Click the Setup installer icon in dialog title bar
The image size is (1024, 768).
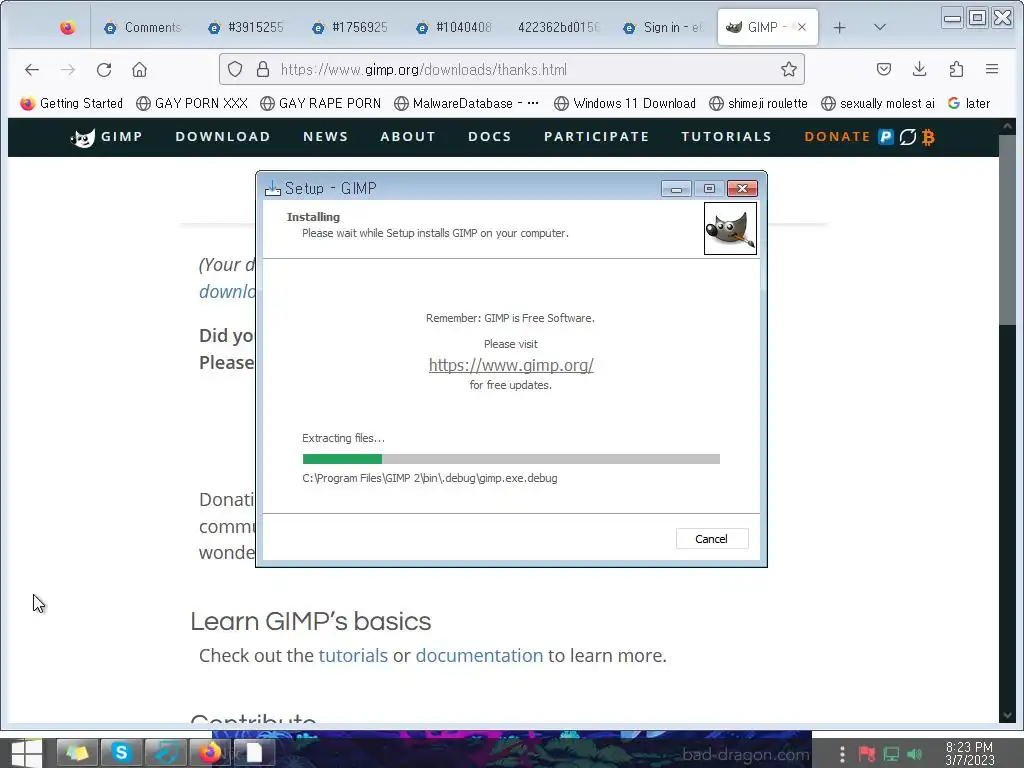tap(272, 188)
